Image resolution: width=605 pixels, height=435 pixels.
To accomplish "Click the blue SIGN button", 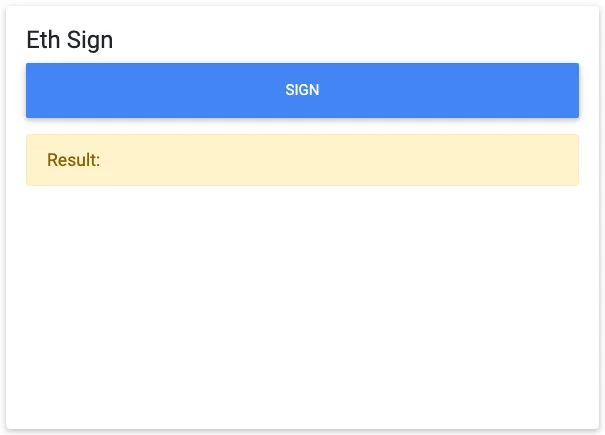I will coord(302,90).
